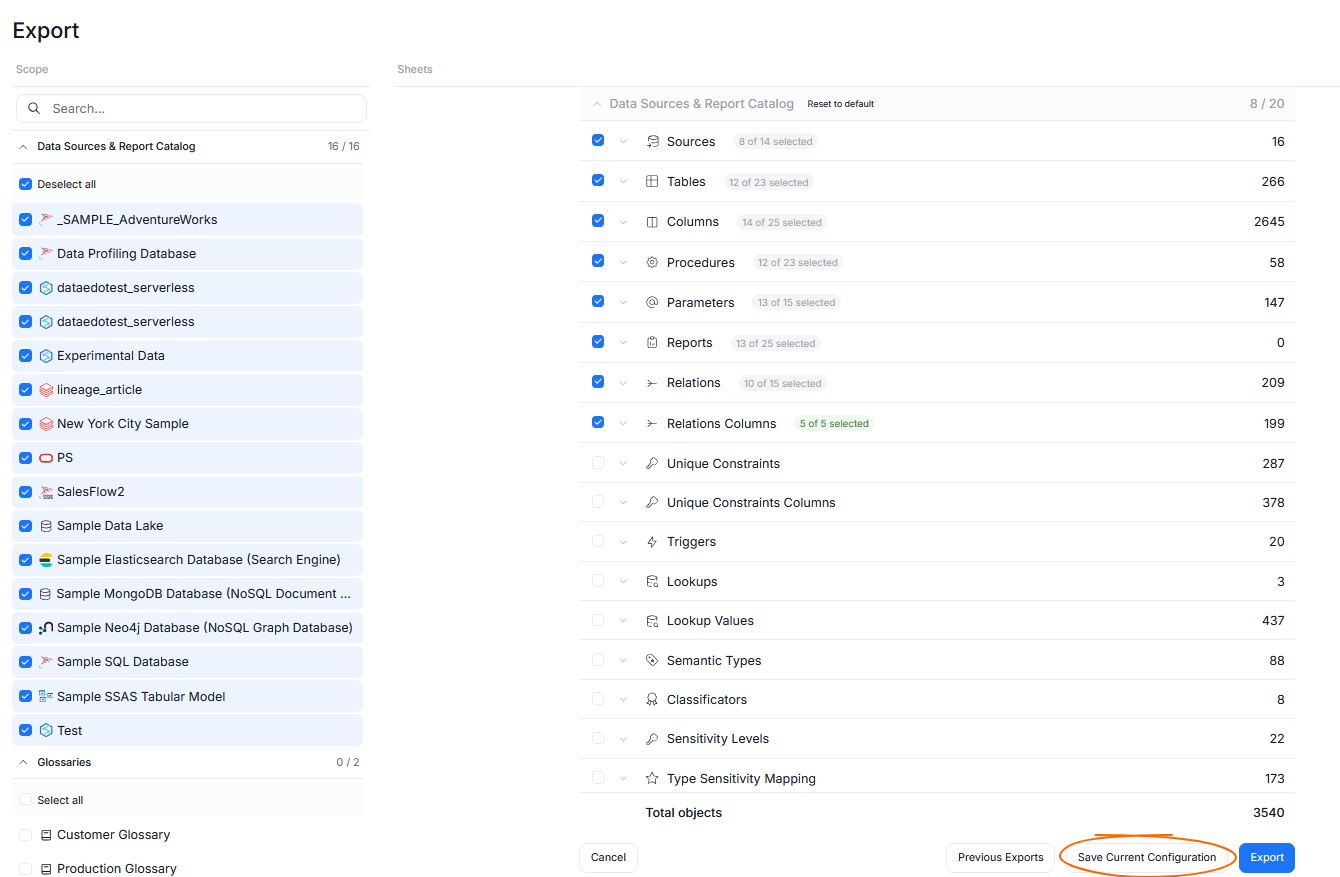Click the Classificators badge icon

click(x=652, y=699)
